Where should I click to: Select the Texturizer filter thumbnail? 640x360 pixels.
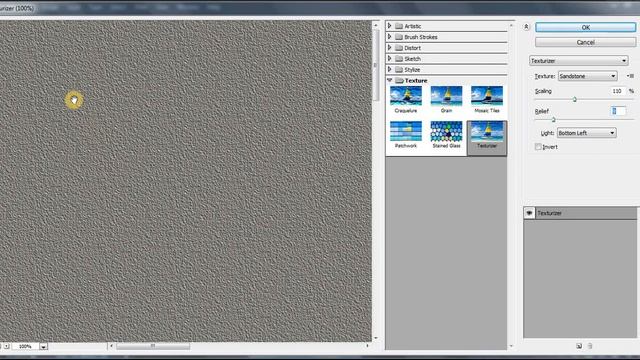[x=487, y=138]
